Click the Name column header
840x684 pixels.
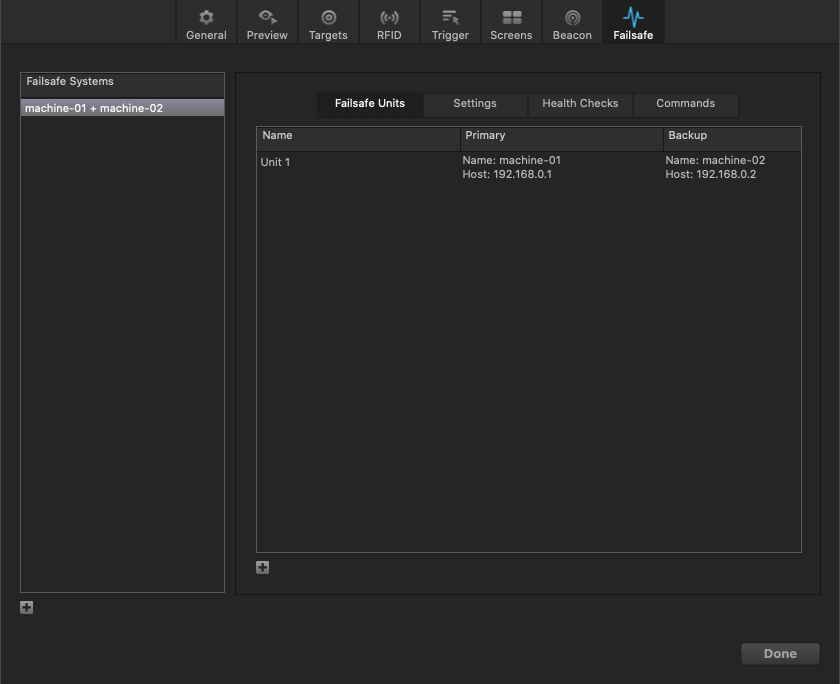tap(358, 139)
